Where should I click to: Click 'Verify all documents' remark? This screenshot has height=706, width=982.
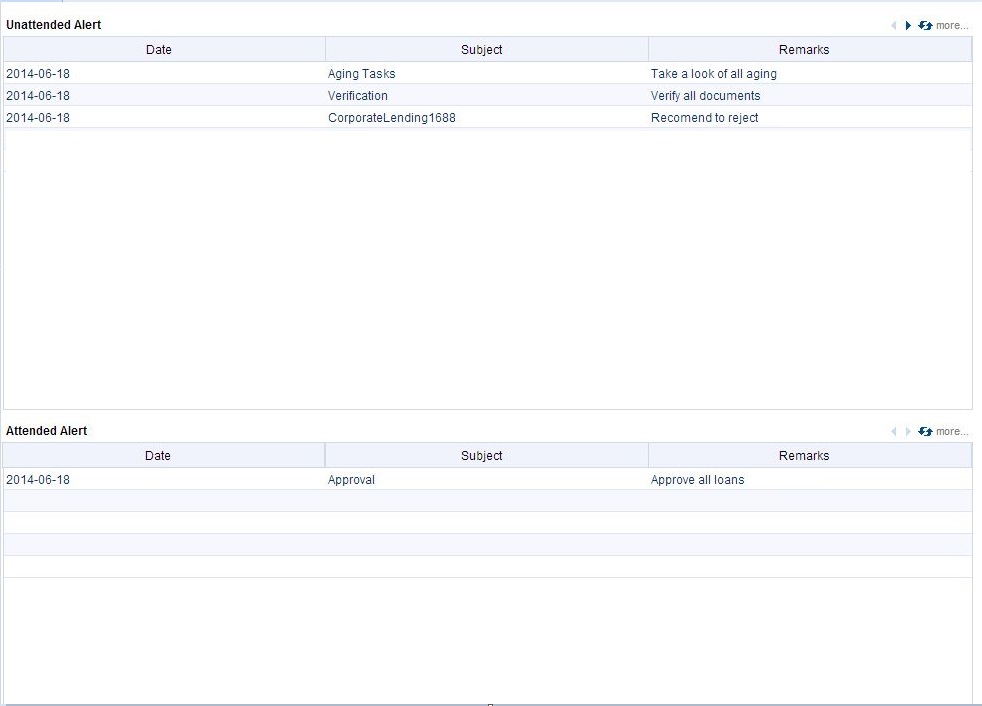(x=705, y=96)
